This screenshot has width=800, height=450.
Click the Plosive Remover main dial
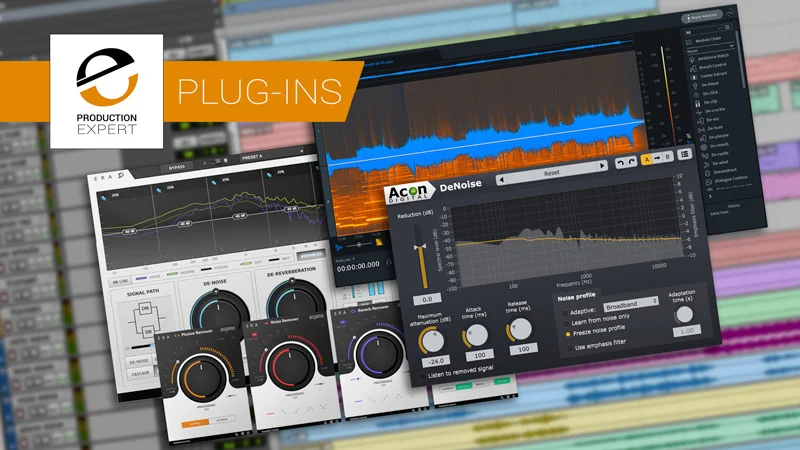[202, 378]
